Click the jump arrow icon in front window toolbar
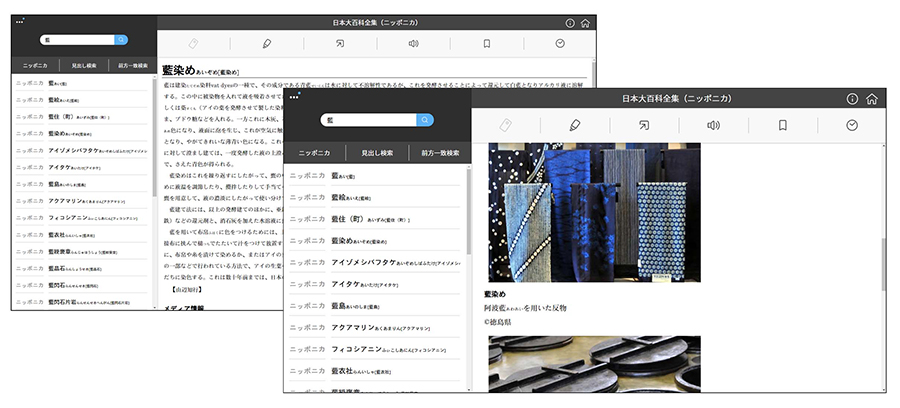The height and width of the screenshot is (408, 900). [644, 125]
